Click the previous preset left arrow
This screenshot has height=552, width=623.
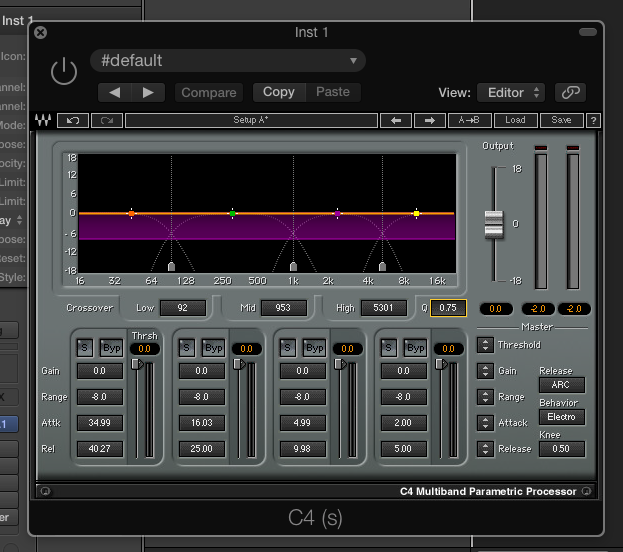[114, 92]
